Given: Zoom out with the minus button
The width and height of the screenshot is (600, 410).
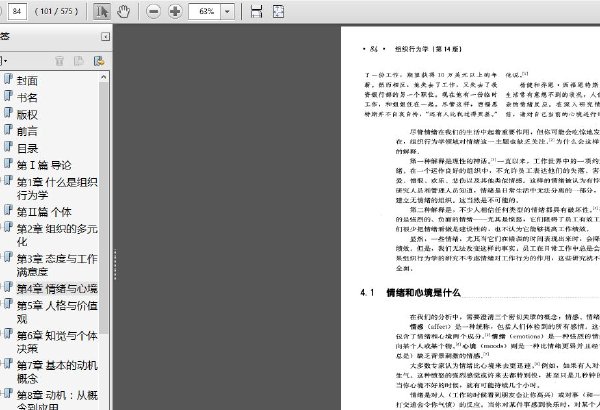Looking at the screenshot, I should point(153,11).
